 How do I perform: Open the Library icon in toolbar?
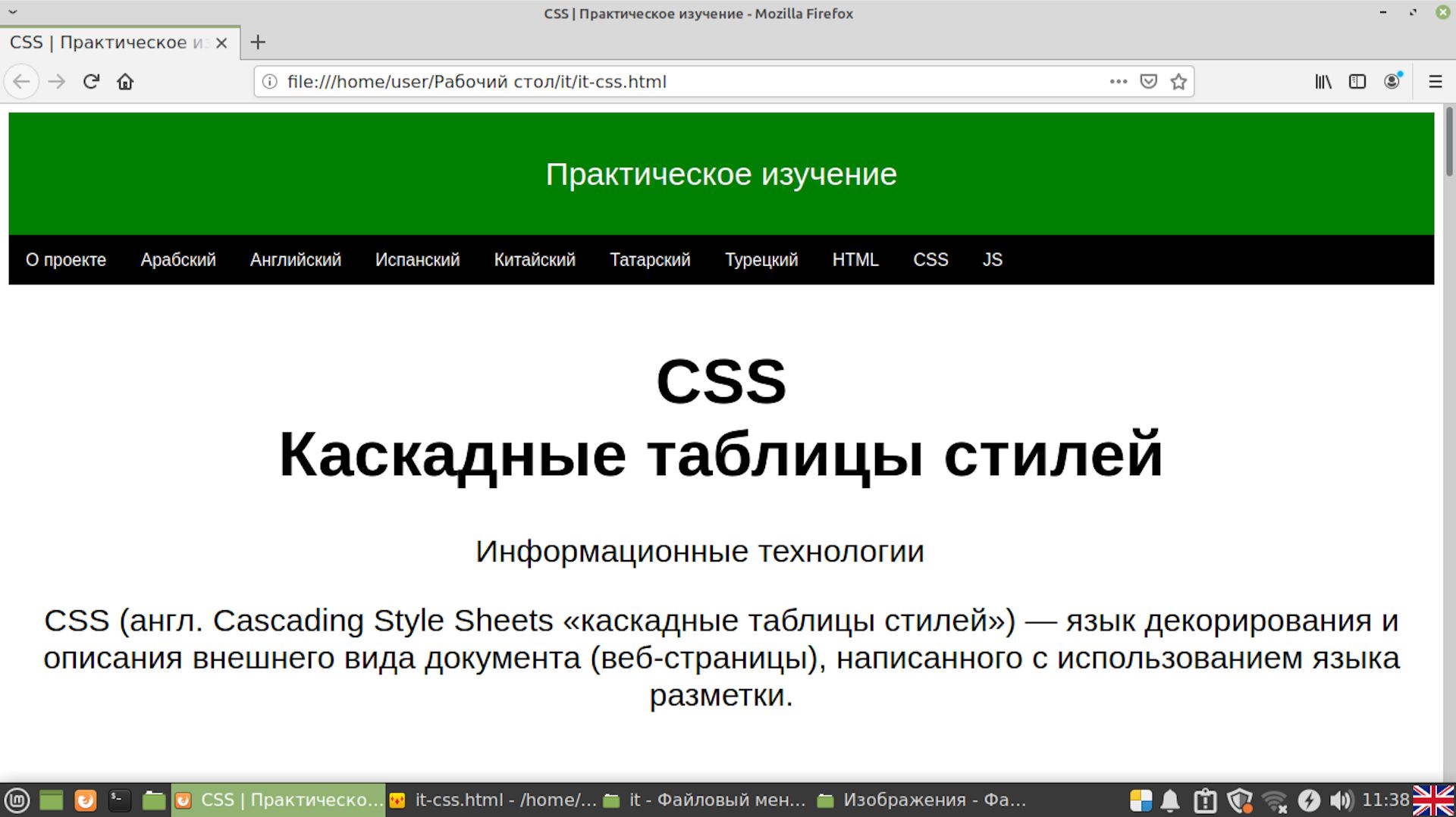point(1323,81)
